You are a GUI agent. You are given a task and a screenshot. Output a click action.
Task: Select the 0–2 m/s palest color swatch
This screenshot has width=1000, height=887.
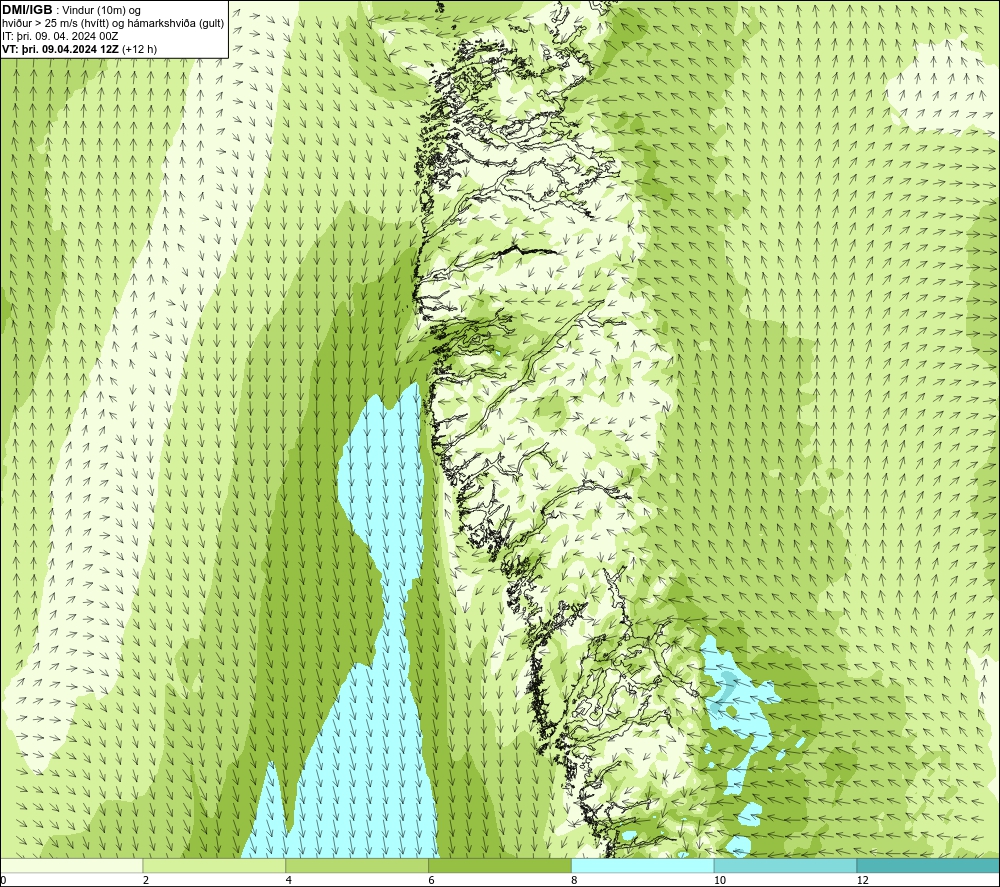click(x=71, y=865)
